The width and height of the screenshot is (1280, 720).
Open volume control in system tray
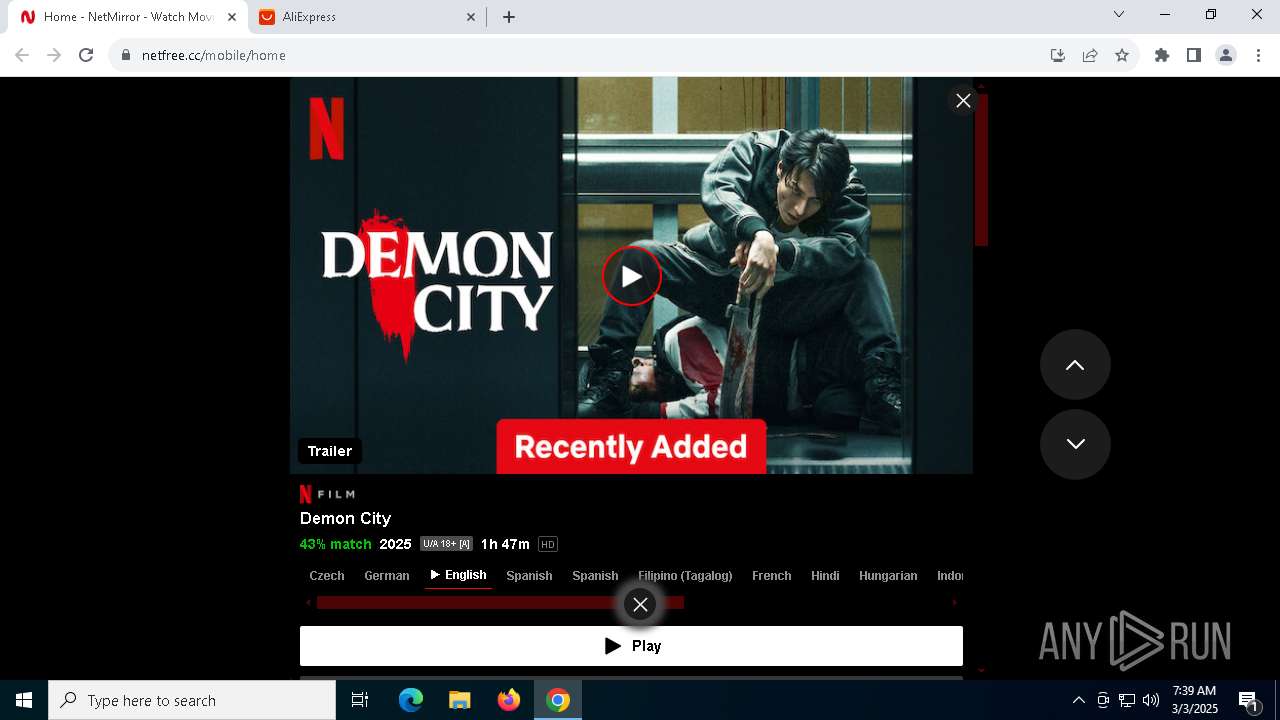click(1151, 700)
